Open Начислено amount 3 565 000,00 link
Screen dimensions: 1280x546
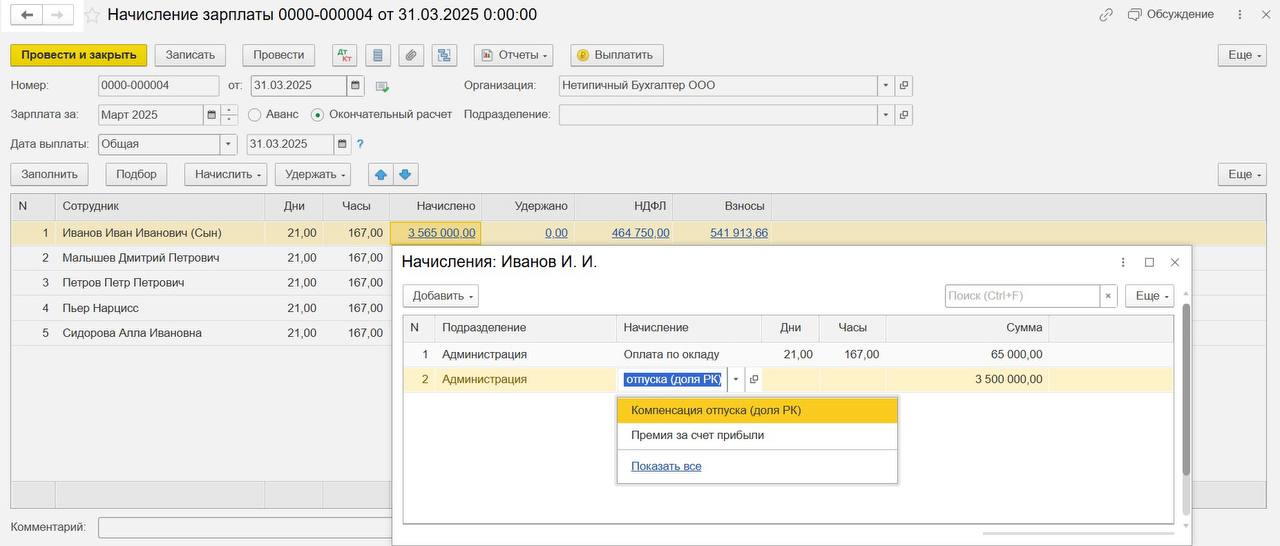441,233
